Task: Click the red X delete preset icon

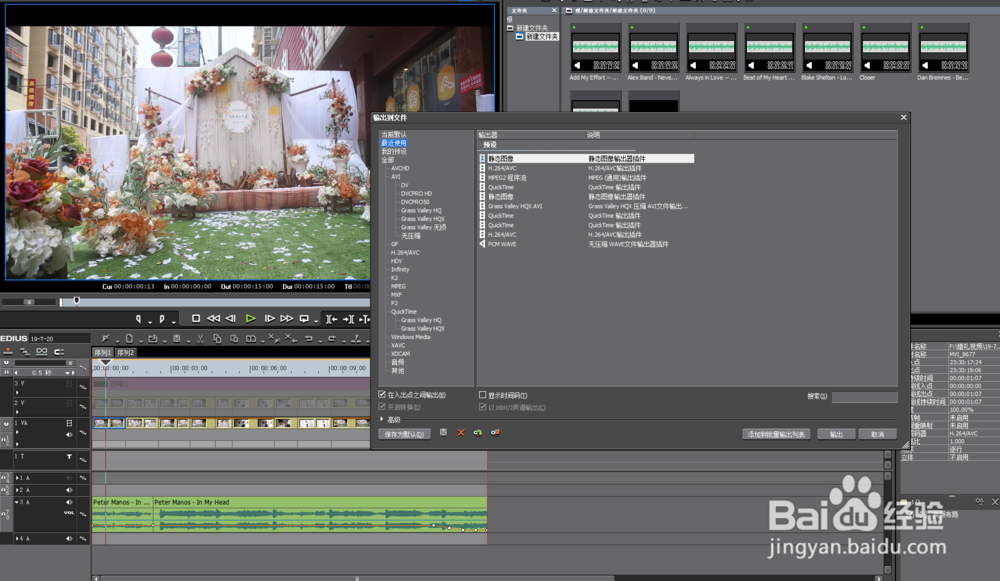Action: (460, 432)
